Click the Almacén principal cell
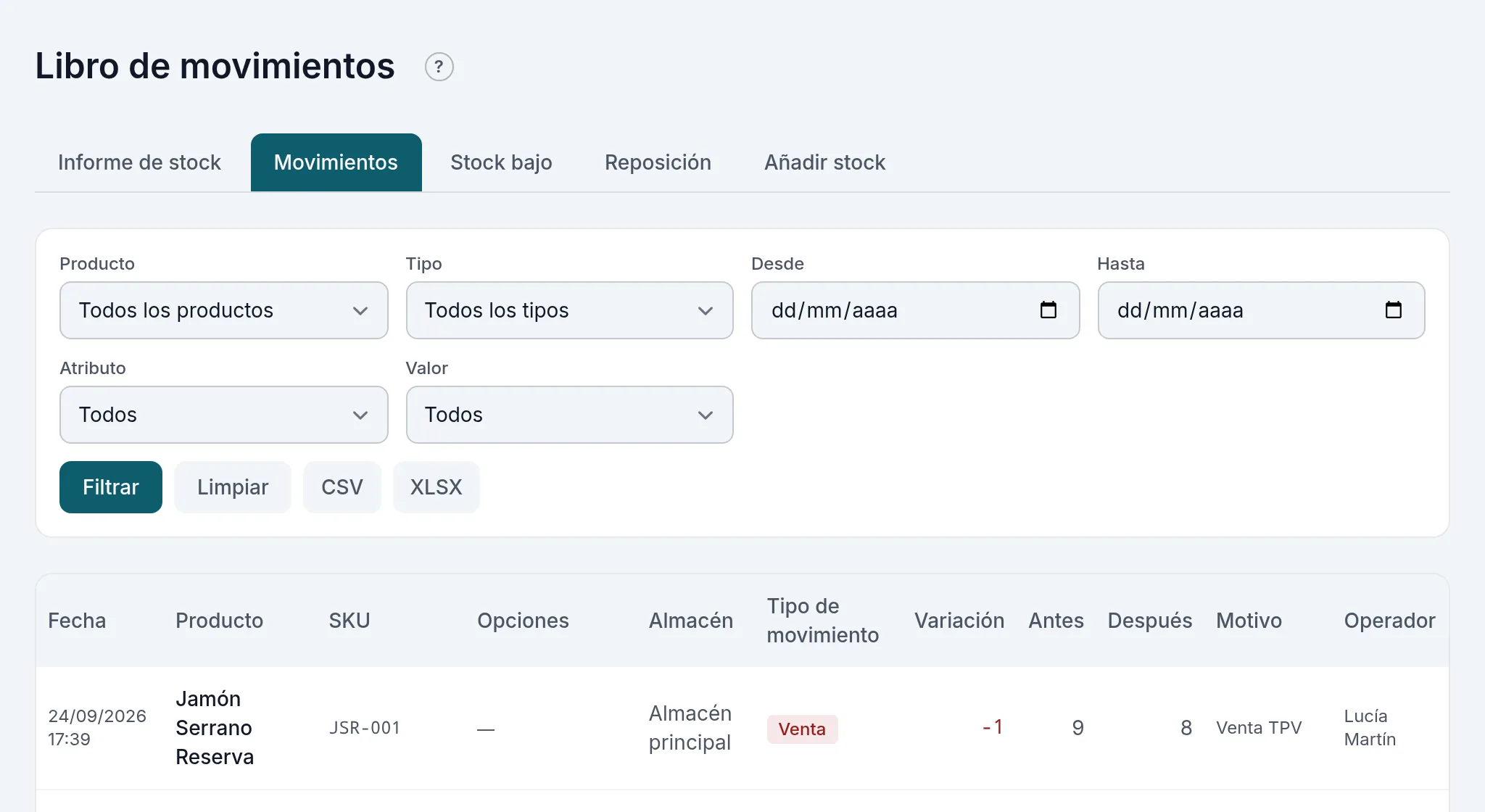The width and height of the screenshot is (1485, 812). tap(690, 728)
